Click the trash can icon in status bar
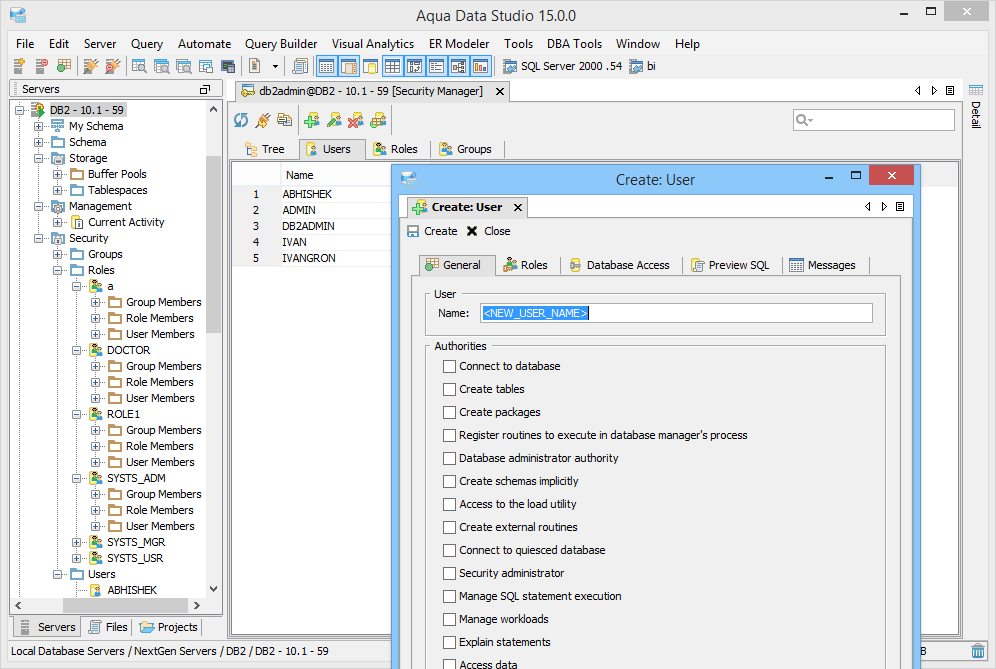 coord(977,651)
